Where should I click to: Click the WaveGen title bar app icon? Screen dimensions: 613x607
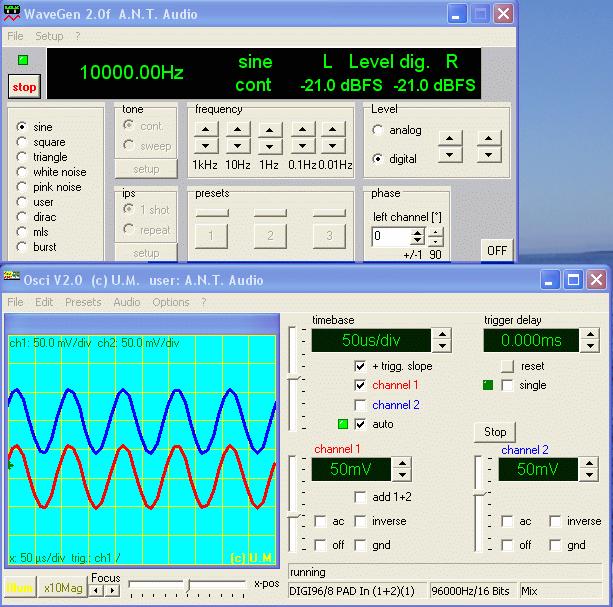pos(12,13)
